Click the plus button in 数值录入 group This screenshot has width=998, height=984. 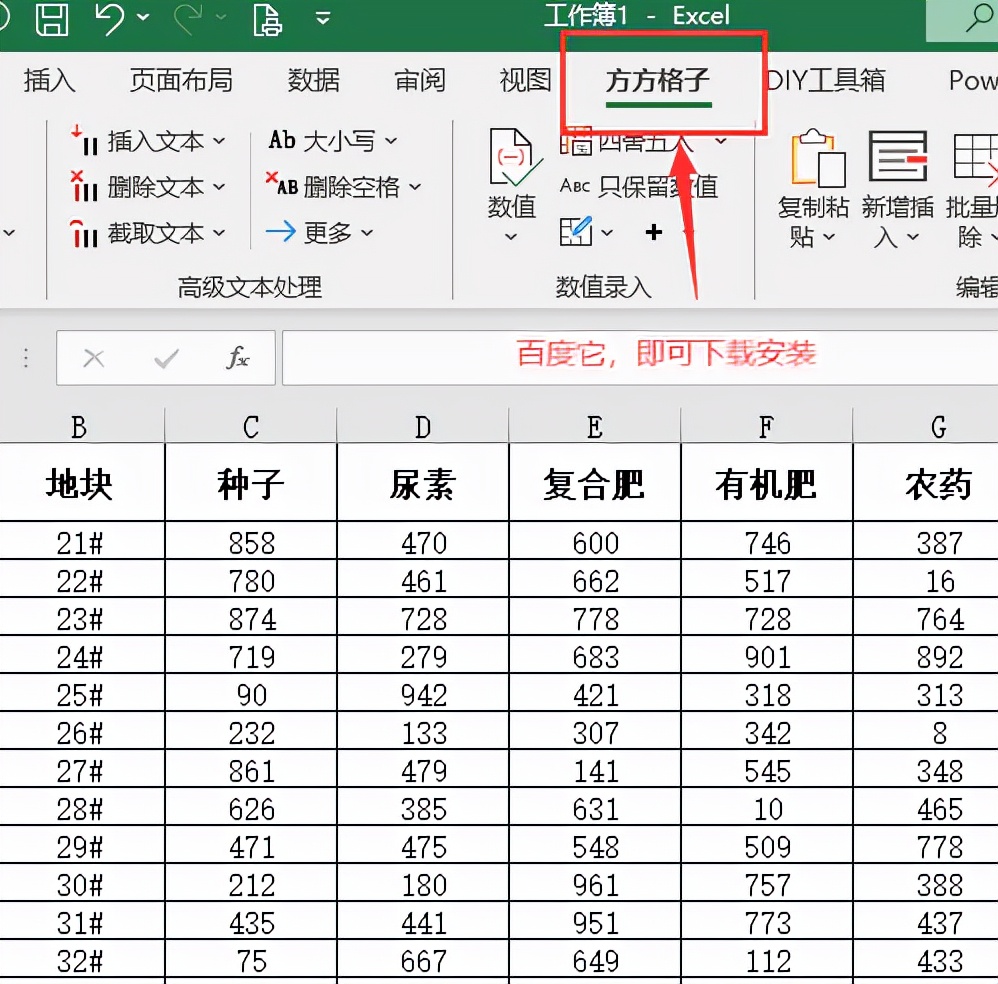click(654, 233)
